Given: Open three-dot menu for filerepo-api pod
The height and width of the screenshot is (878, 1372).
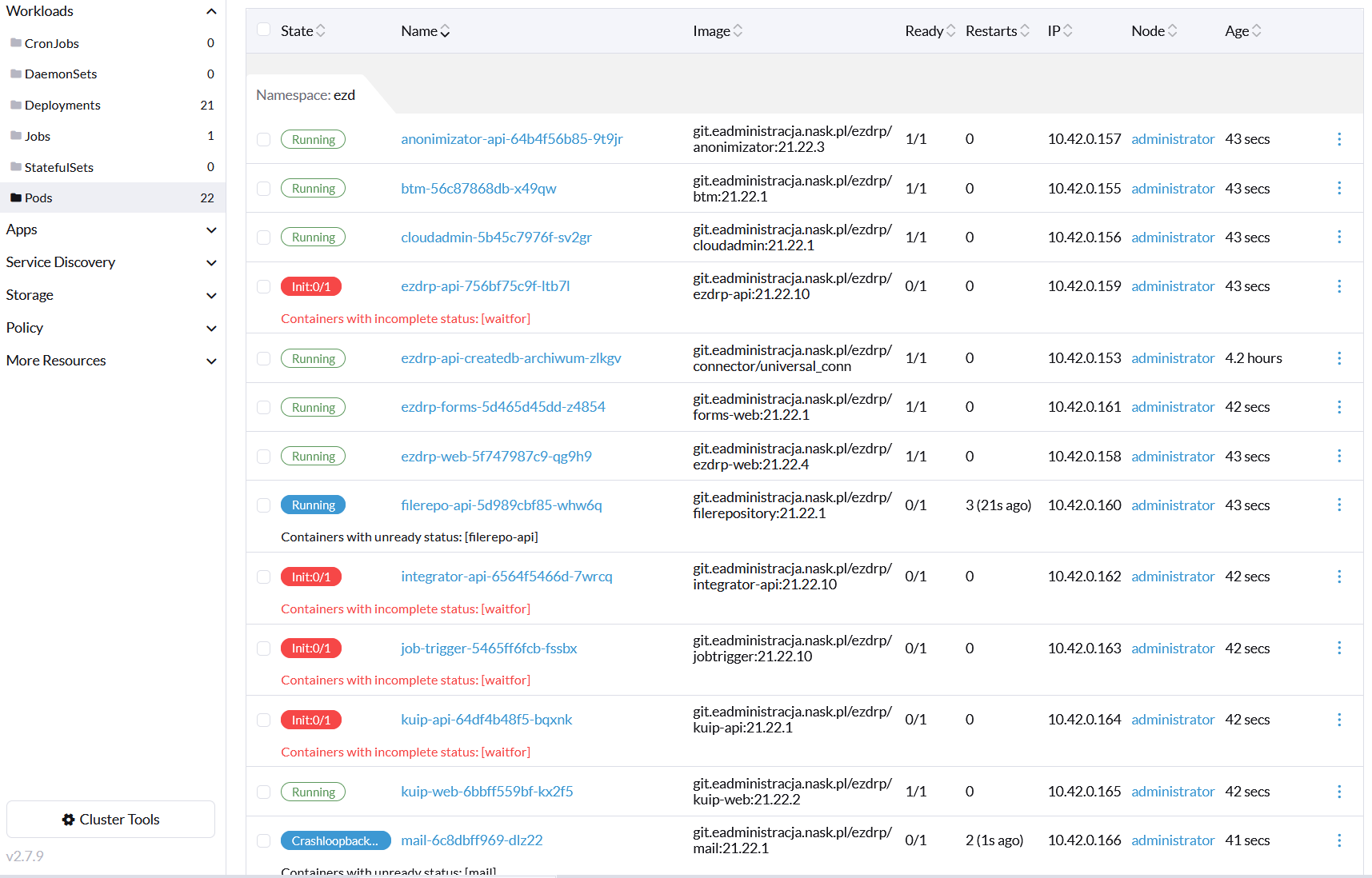Looking at the screenshot, I should (1339, 505).
